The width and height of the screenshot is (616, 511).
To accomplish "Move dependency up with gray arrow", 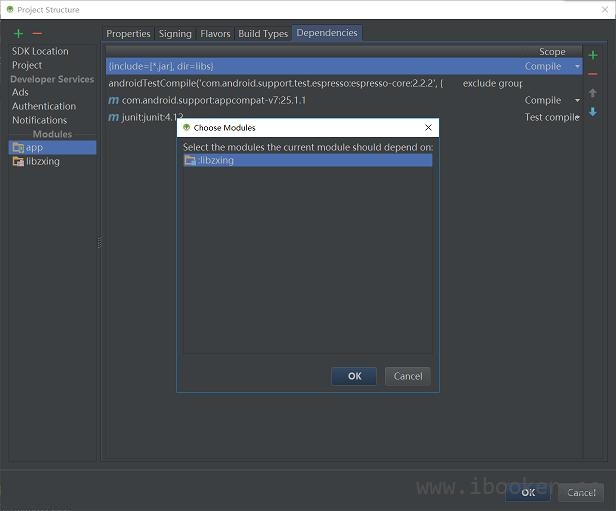I will (x=593, y=93).
